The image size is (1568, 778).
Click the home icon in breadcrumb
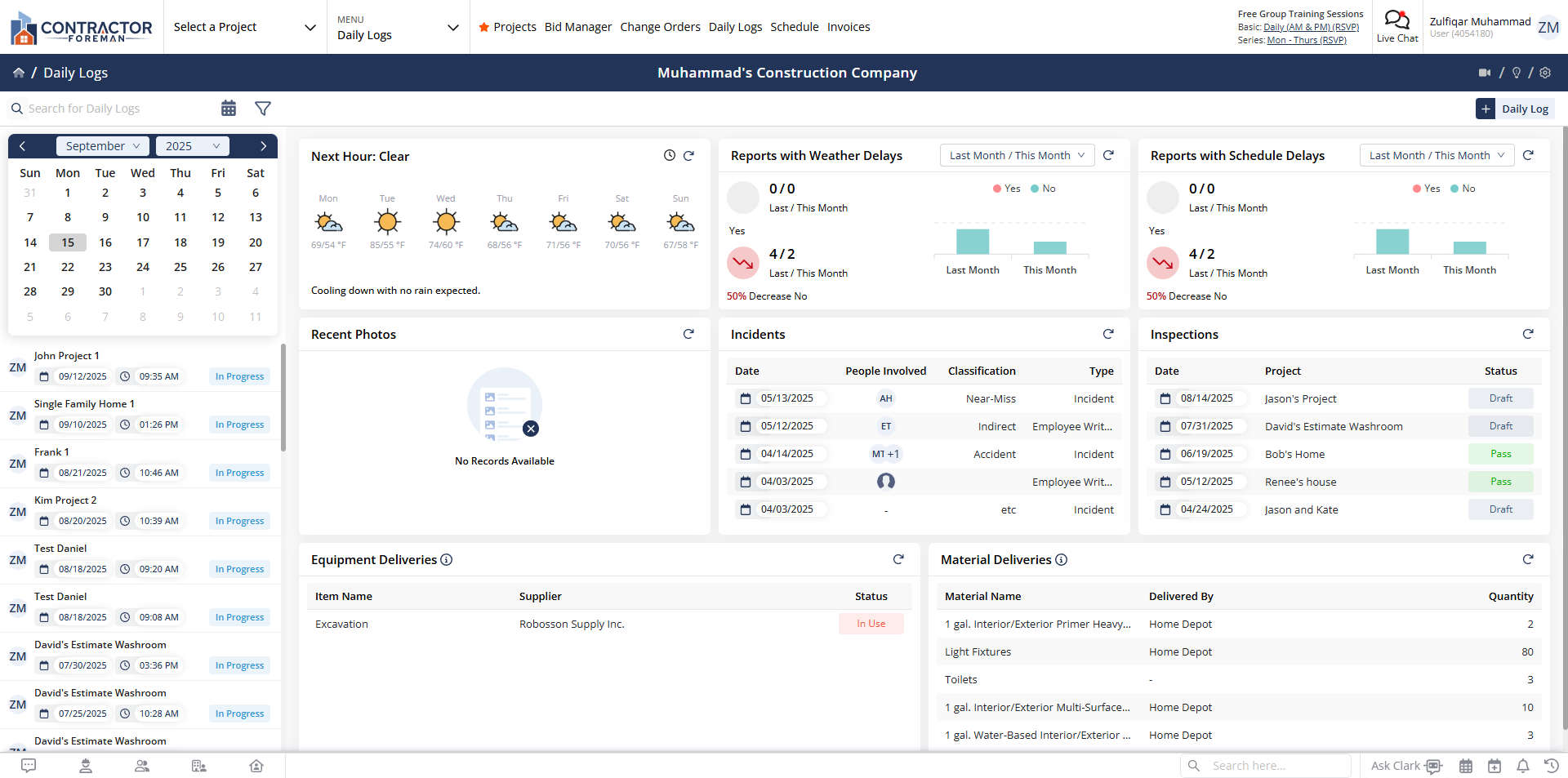[x=19, y=73]
